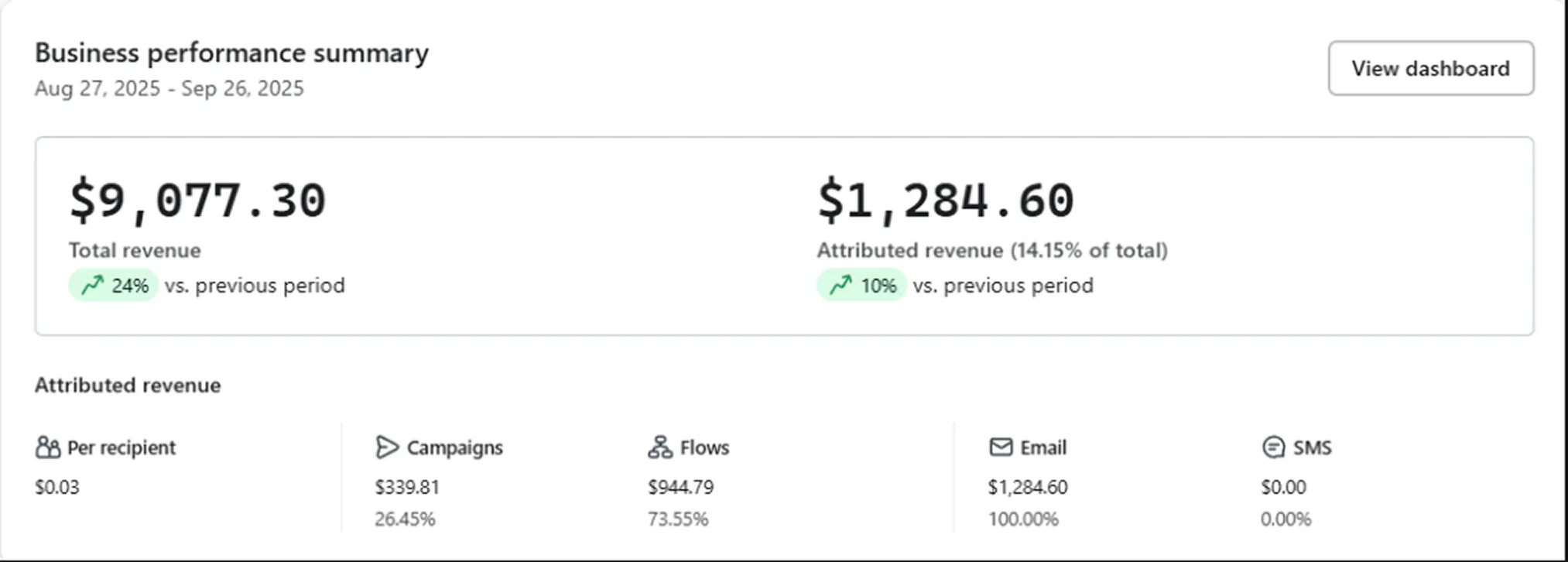Click the Attributed revenue section heading

point(128,386)
